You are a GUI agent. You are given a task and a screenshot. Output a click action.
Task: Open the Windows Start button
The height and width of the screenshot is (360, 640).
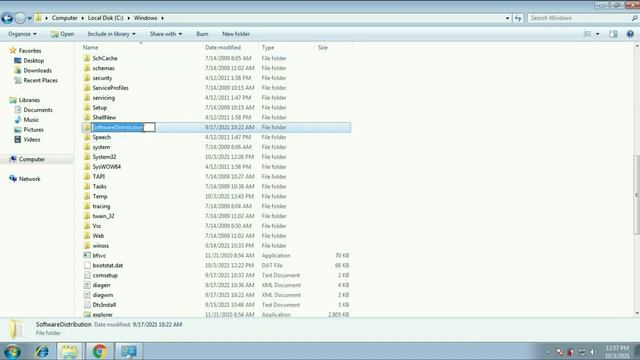tap(12, 351)
